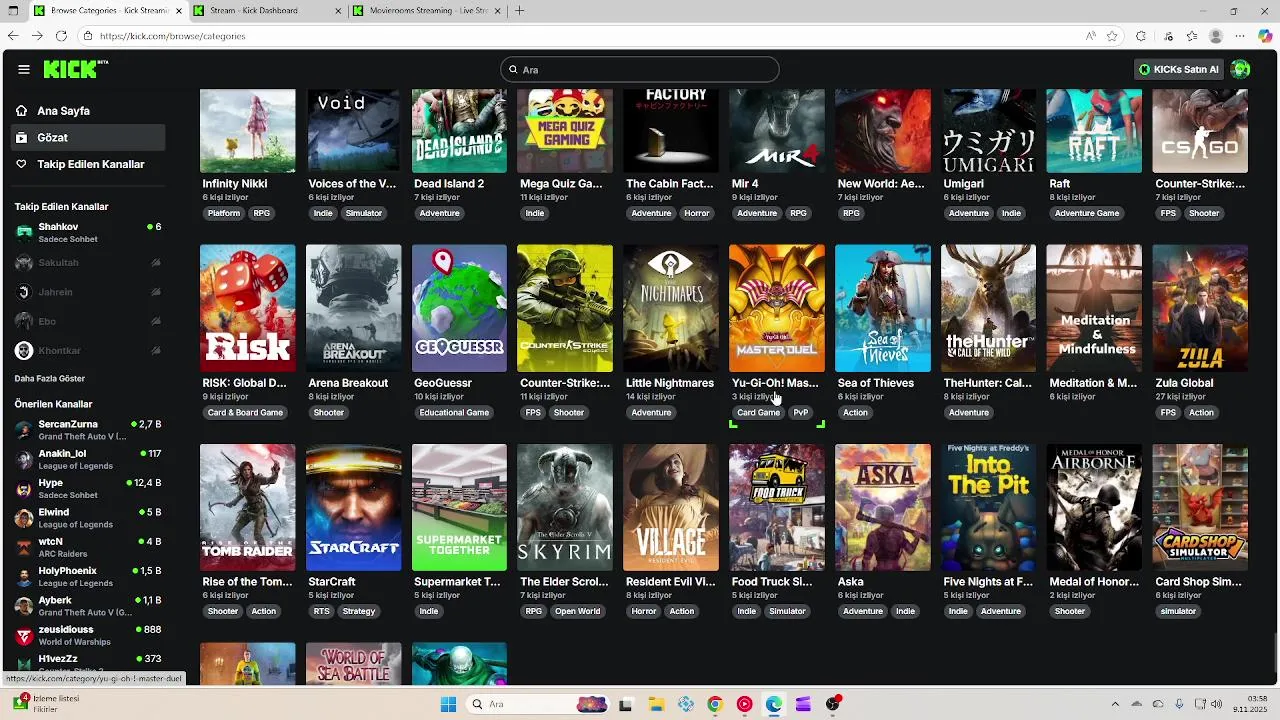Viewport: 1280px width, 720px height.
Task: Click the KICKs Satın Al button
Action: point(1179,69)
